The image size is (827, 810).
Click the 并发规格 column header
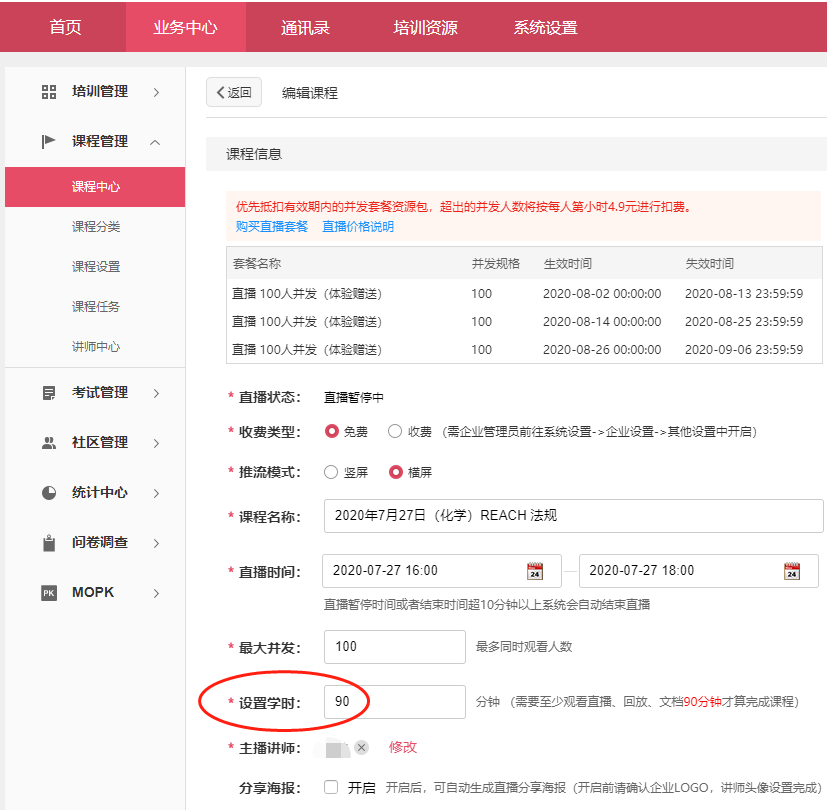pos(496,264)
